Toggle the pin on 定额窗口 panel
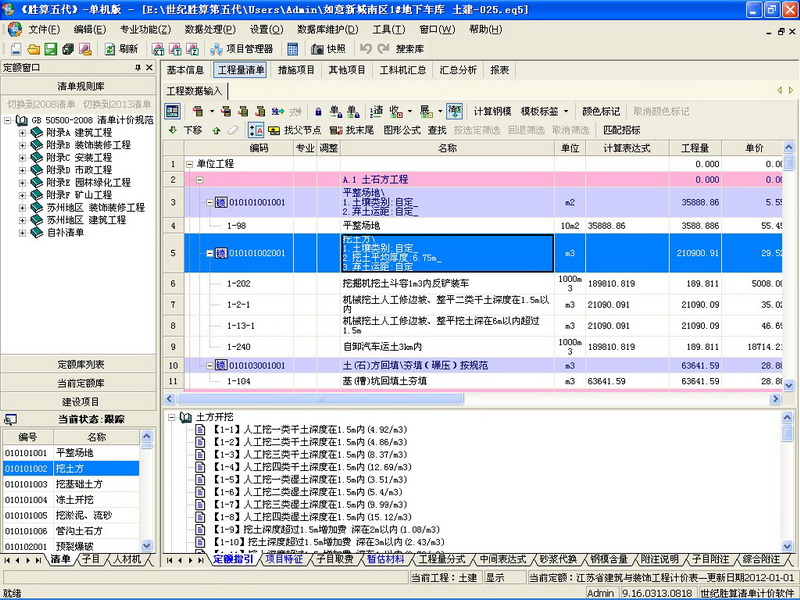The height and width of the screenshot is (600, 800). (x=138, y=67)
